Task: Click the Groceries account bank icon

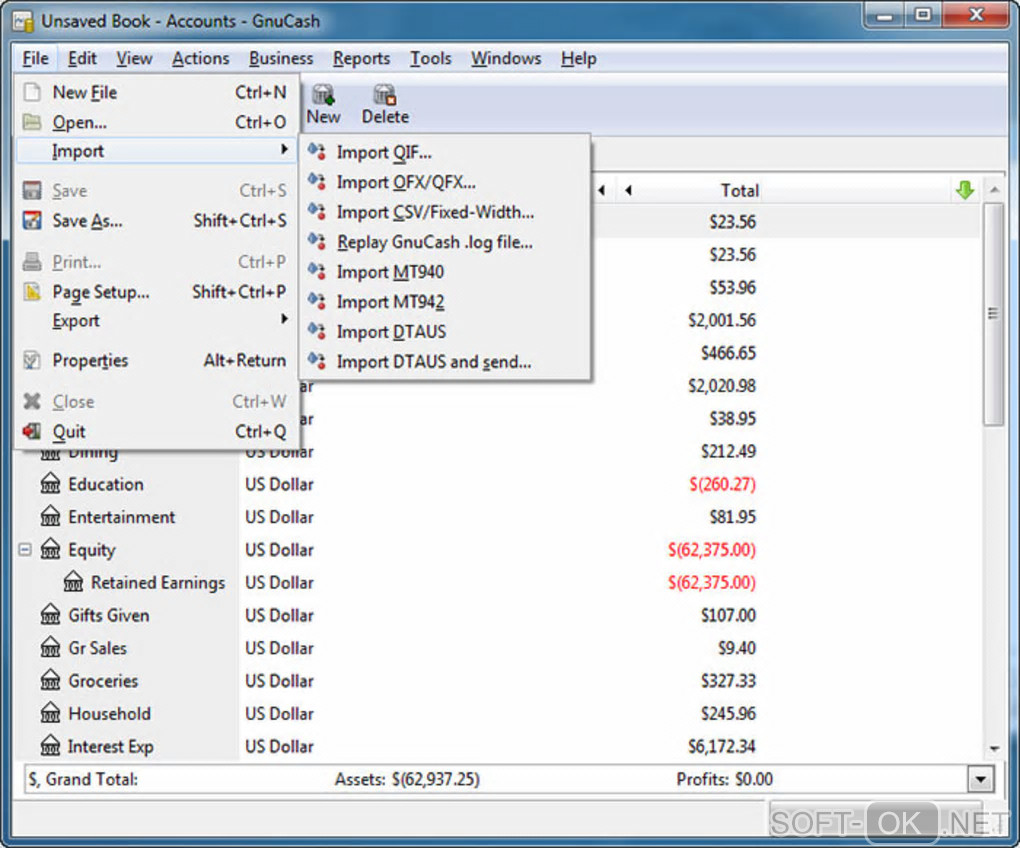Action: pos(50,680)
